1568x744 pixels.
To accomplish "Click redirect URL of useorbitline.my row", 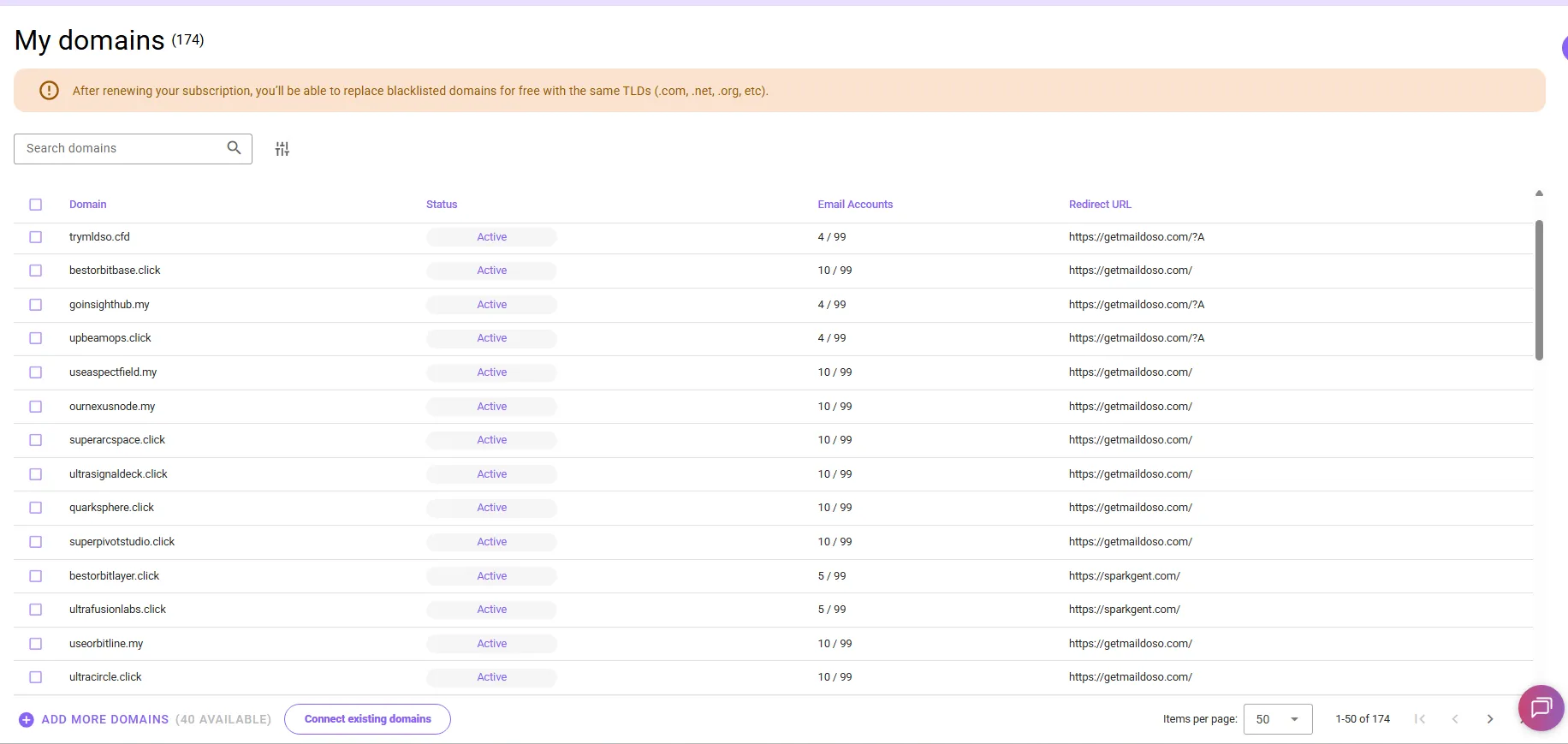I will point(1131,644).
